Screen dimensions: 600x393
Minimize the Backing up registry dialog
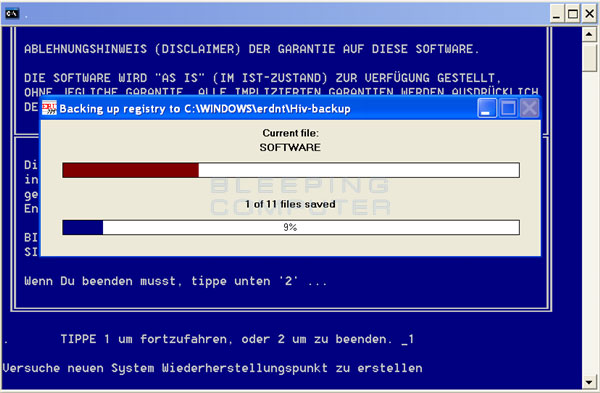point(487,108)
